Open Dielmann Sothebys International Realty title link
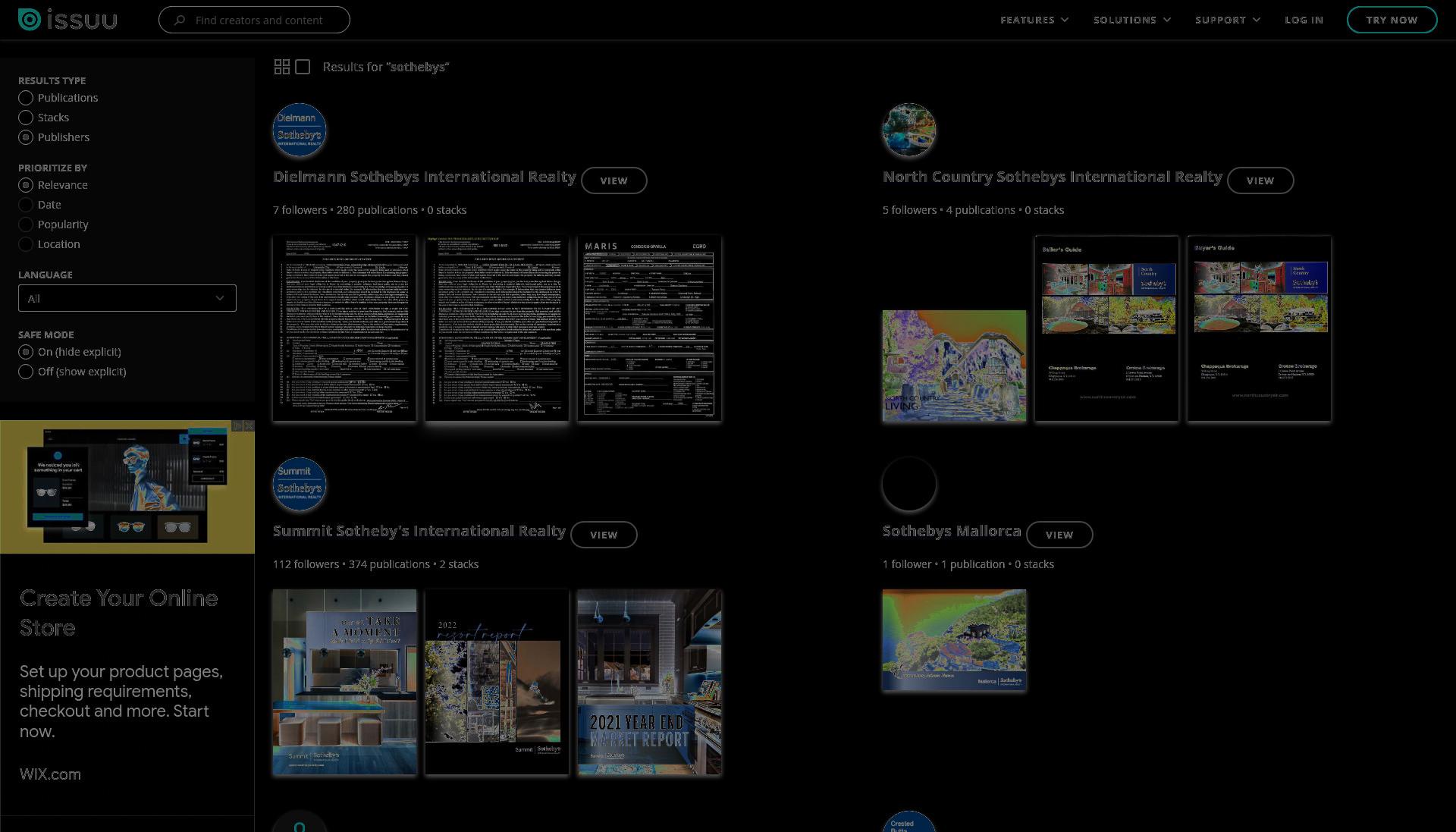The image size is (1456, 832). 425,177
